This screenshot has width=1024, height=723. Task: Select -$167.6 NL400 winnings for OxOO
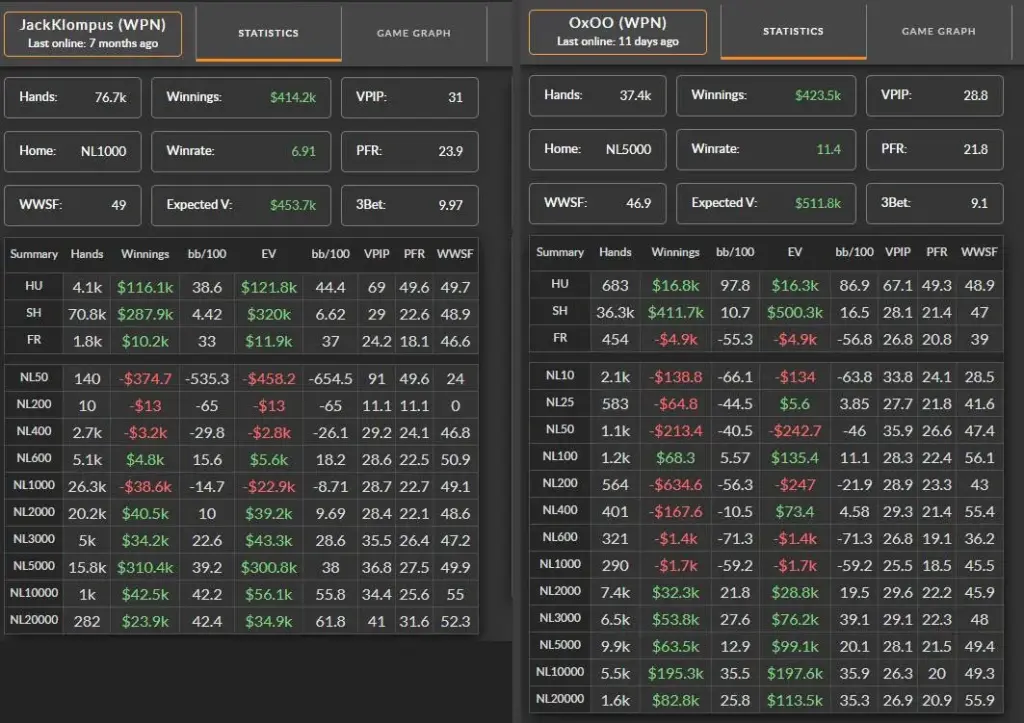(675, 512)
